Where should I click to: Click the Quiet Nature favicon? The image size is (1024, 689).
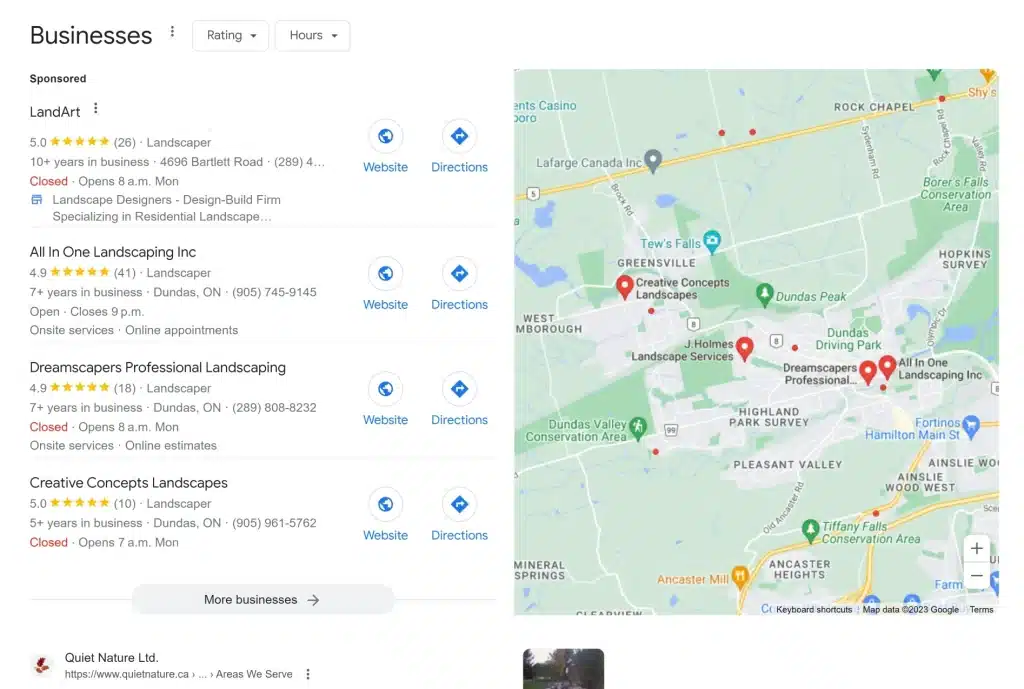(x=42, y=665)
